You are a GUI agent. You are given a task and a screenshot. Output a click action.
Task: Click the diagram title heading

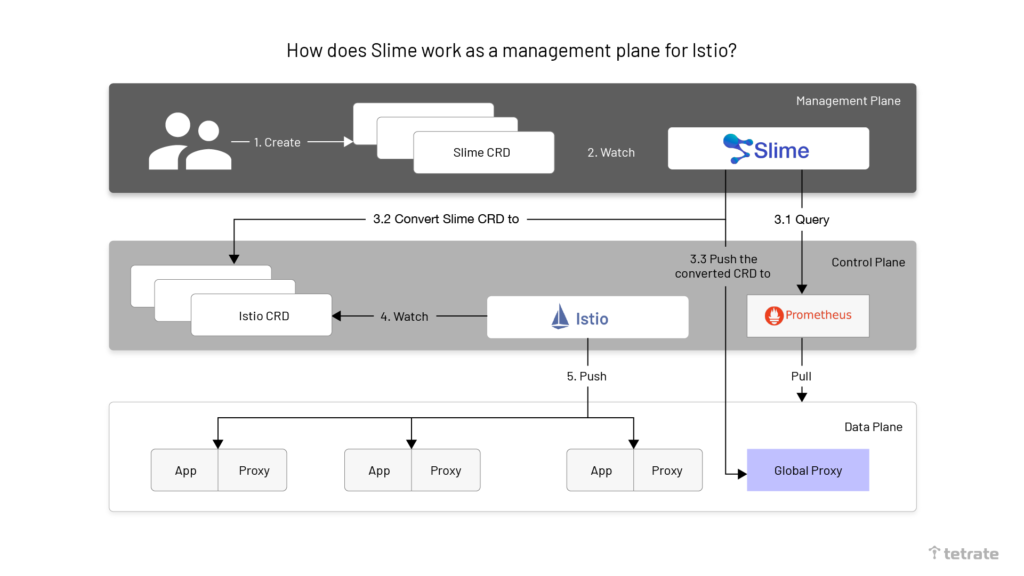point(511,50)
